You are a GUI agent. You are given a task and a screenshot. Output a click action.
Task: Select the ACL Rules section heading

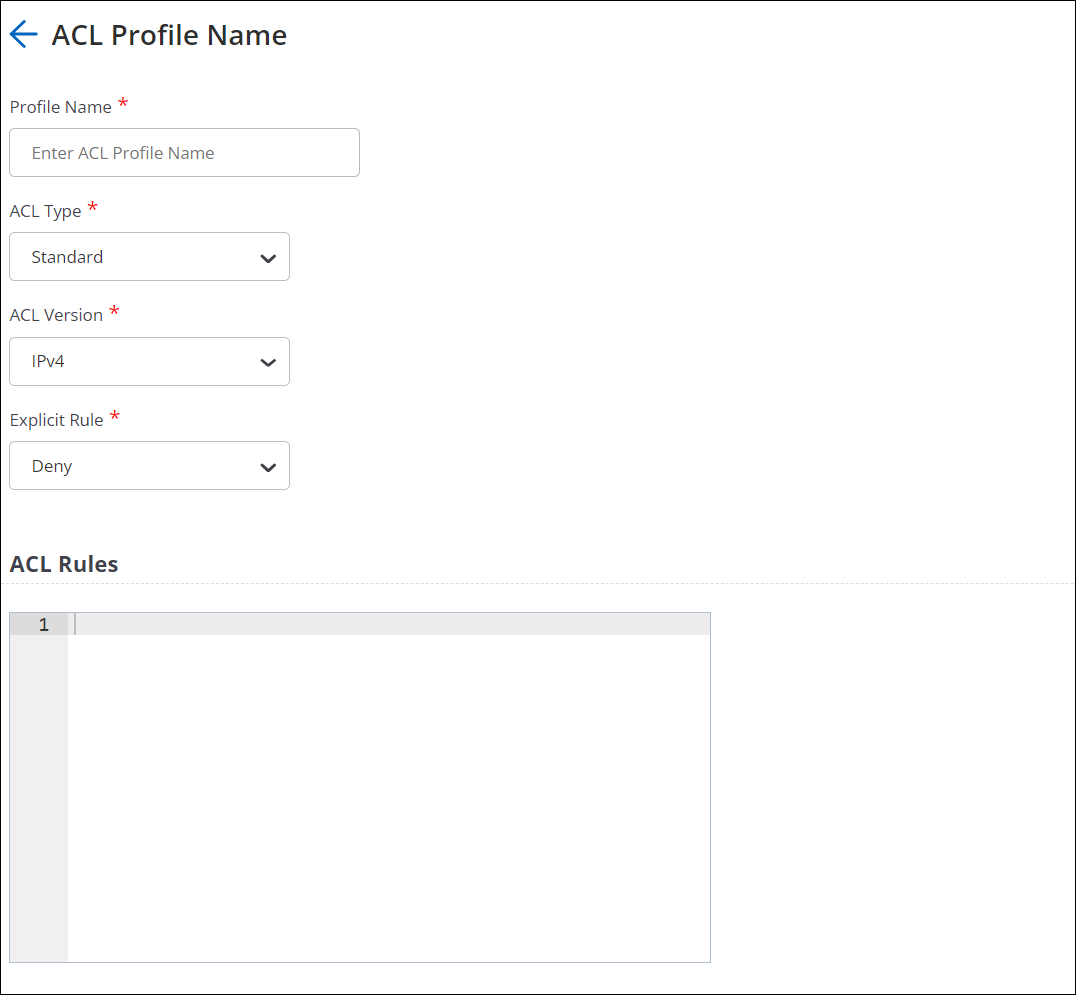[63, 564]
